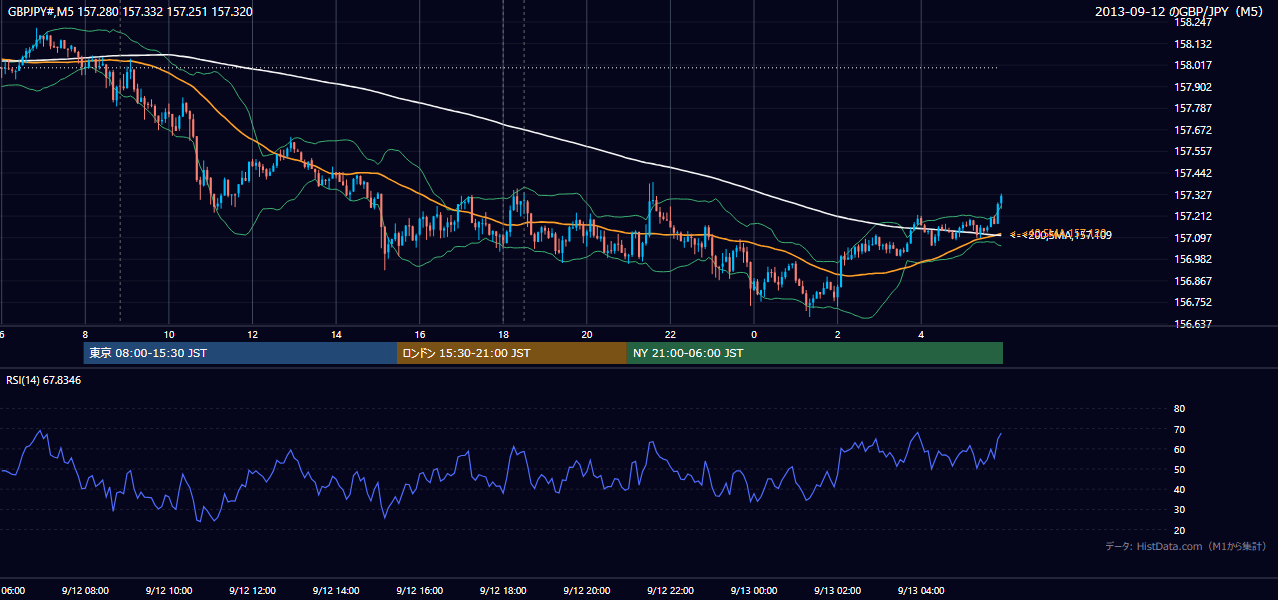Screen dimensions: 1278x600
Task: Click price axis value 157.097
Action: click(1194, 238)
